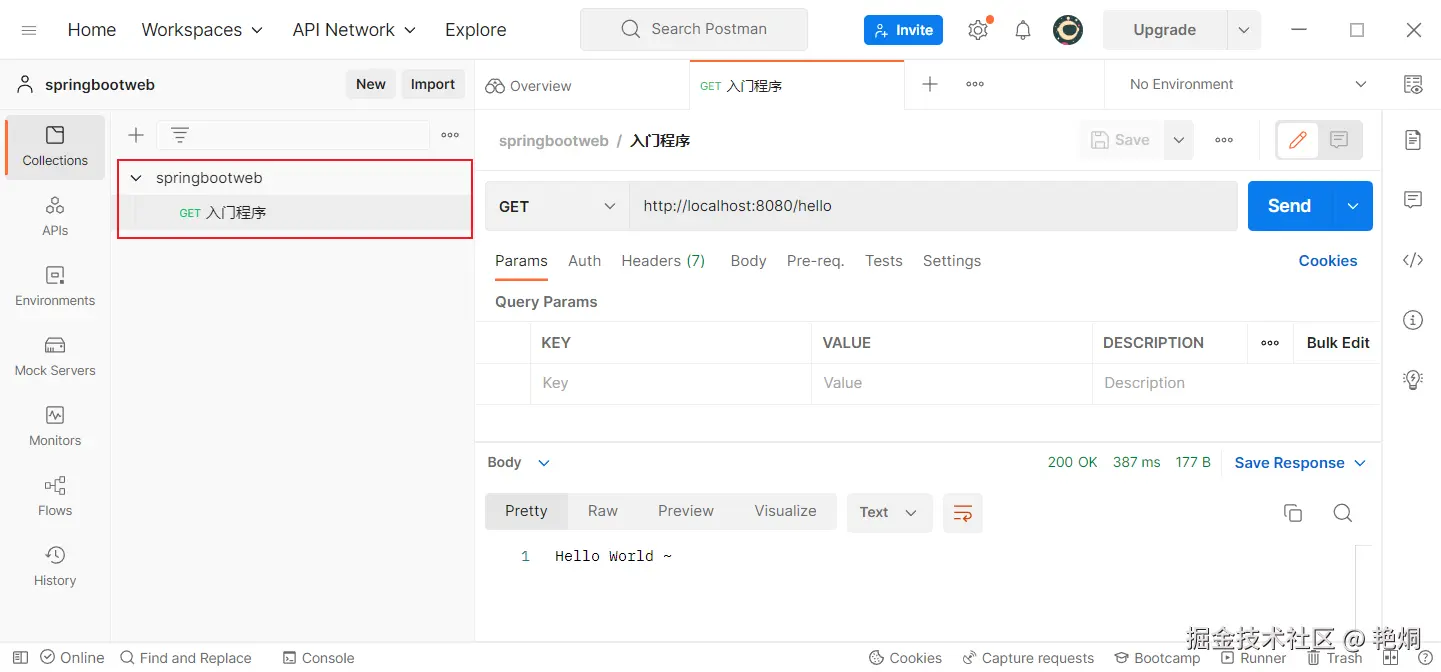This screenshot has width=1441, height=672.
Task: Click the Import button
Action: point(433,84)
